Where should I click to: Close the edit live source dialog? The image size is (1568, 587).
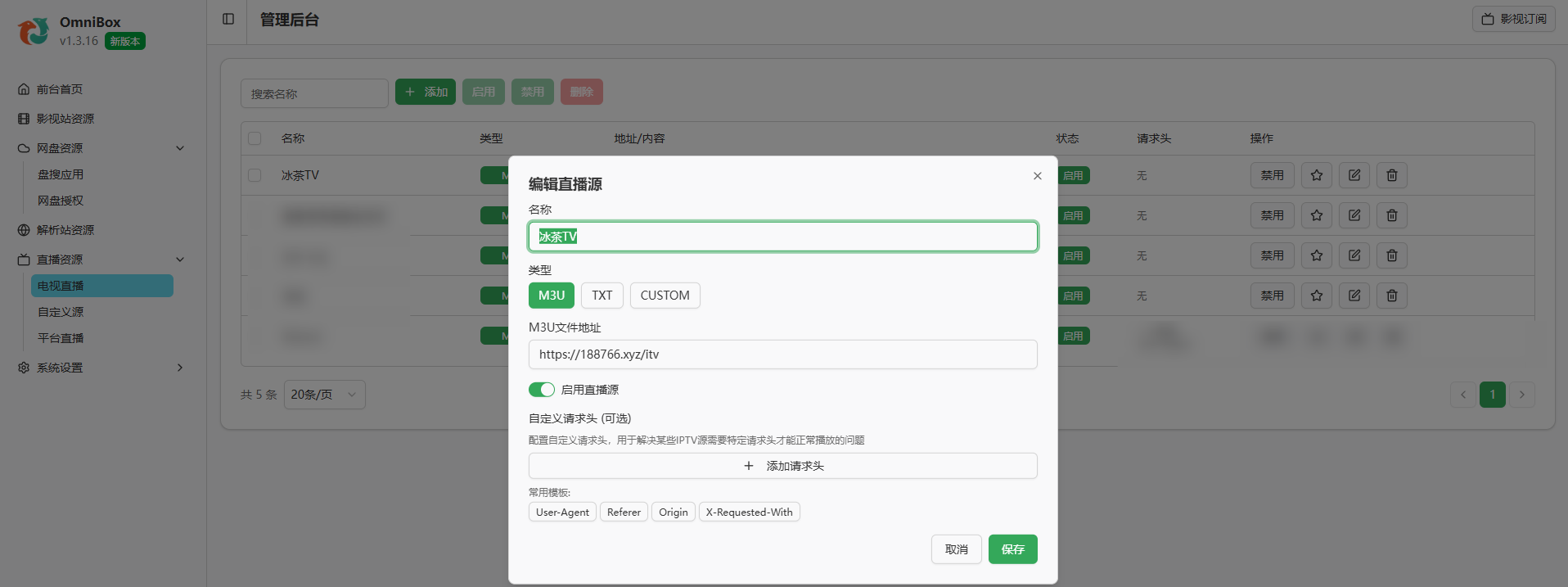pyautogui.click(x=1037, y=176)
